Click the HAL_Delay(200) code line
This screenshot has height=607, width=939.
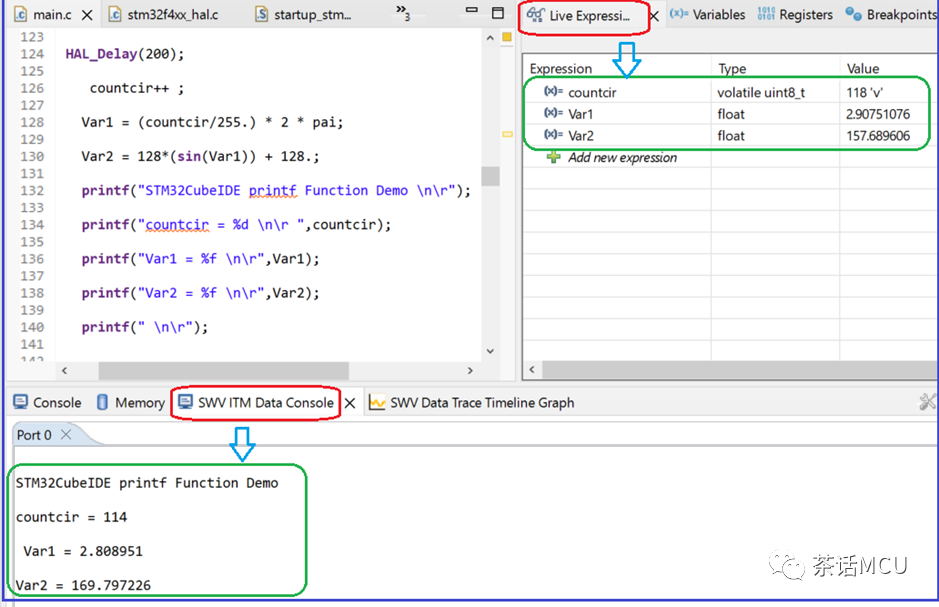[125, 54]
